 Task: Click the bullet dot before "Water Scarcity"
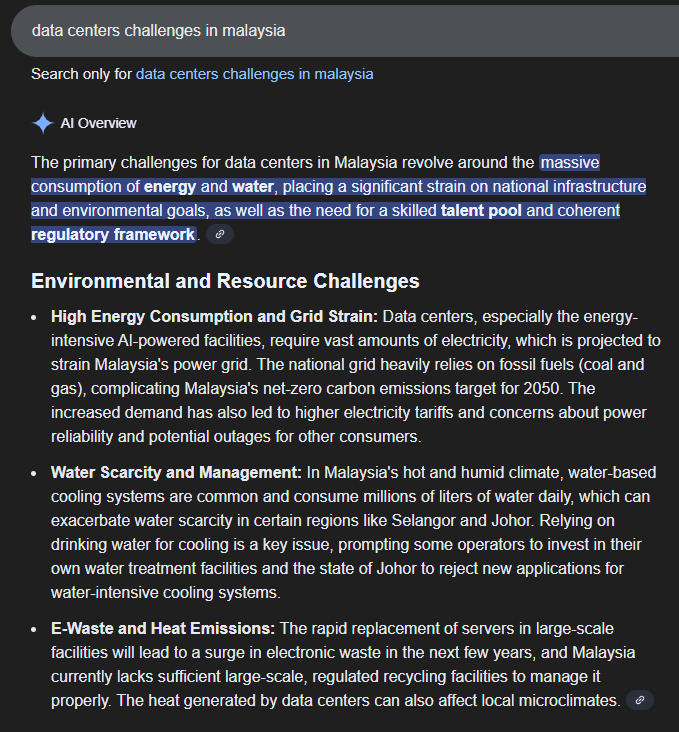coord(36,472)
